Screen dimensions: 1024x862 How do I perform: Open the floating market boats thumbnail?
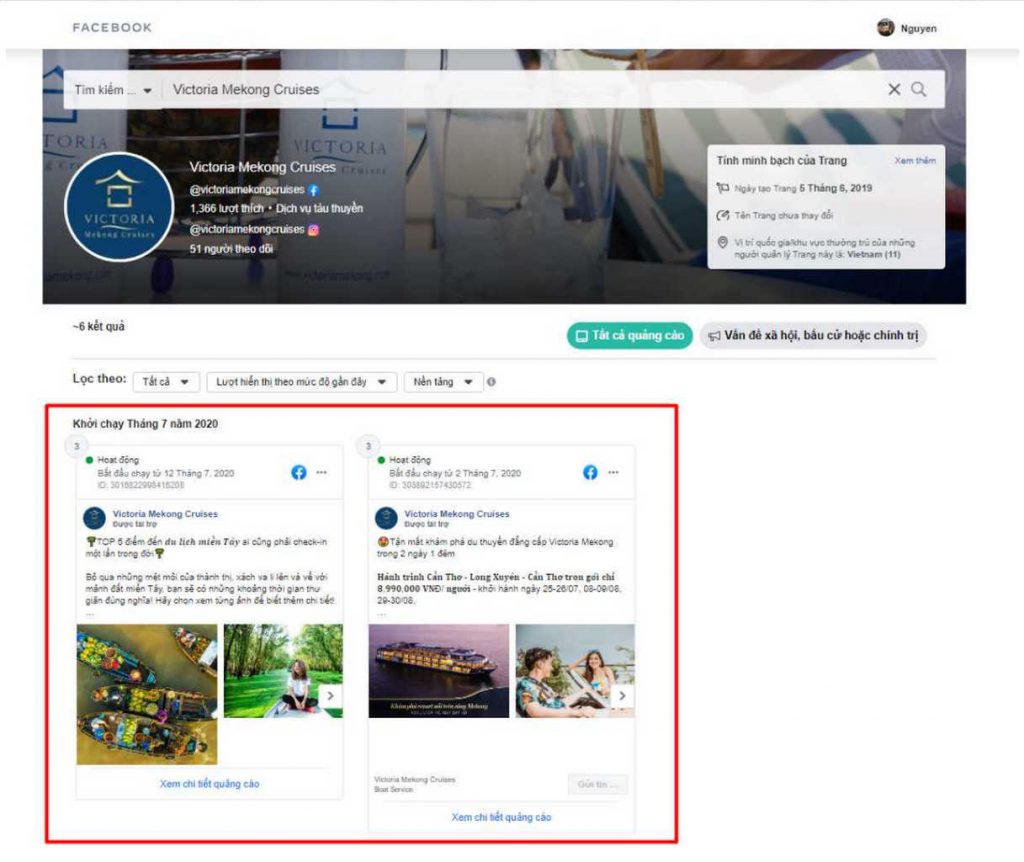pyautogui.click(x=147, y=694)
